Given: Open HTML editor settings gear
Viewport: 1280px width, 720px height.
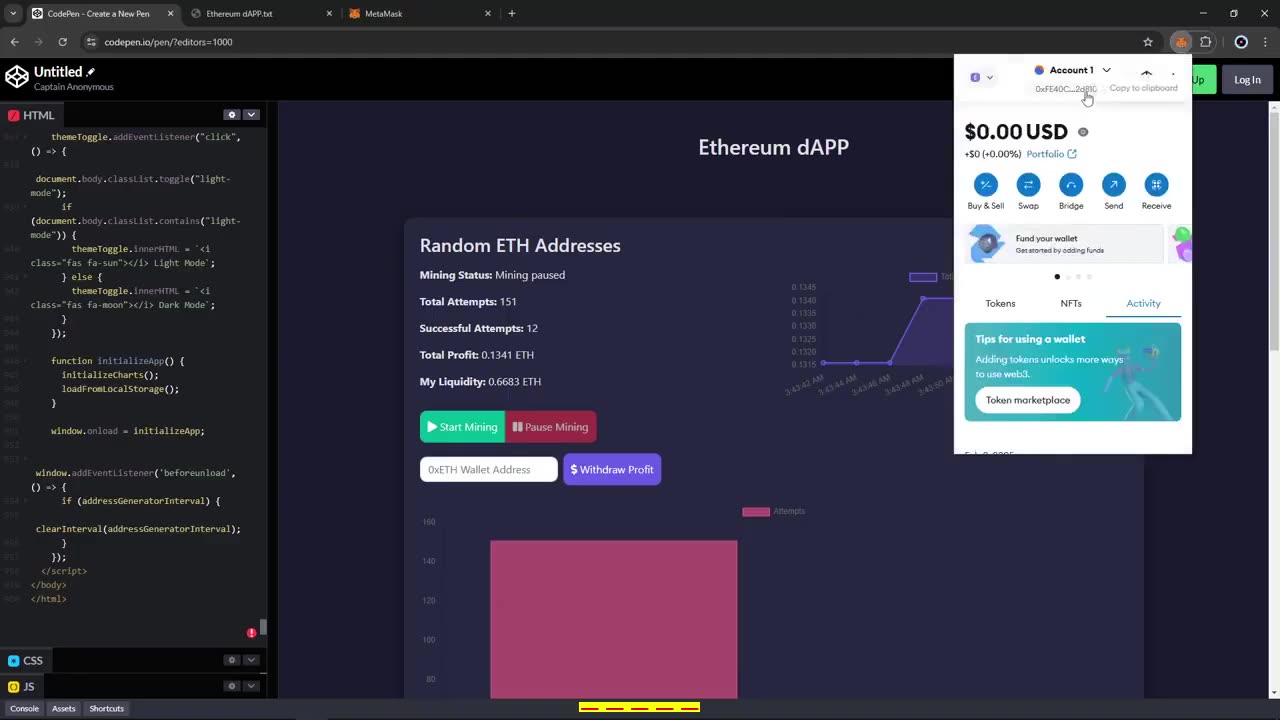Looking at the screenshot, I should 232,115.
